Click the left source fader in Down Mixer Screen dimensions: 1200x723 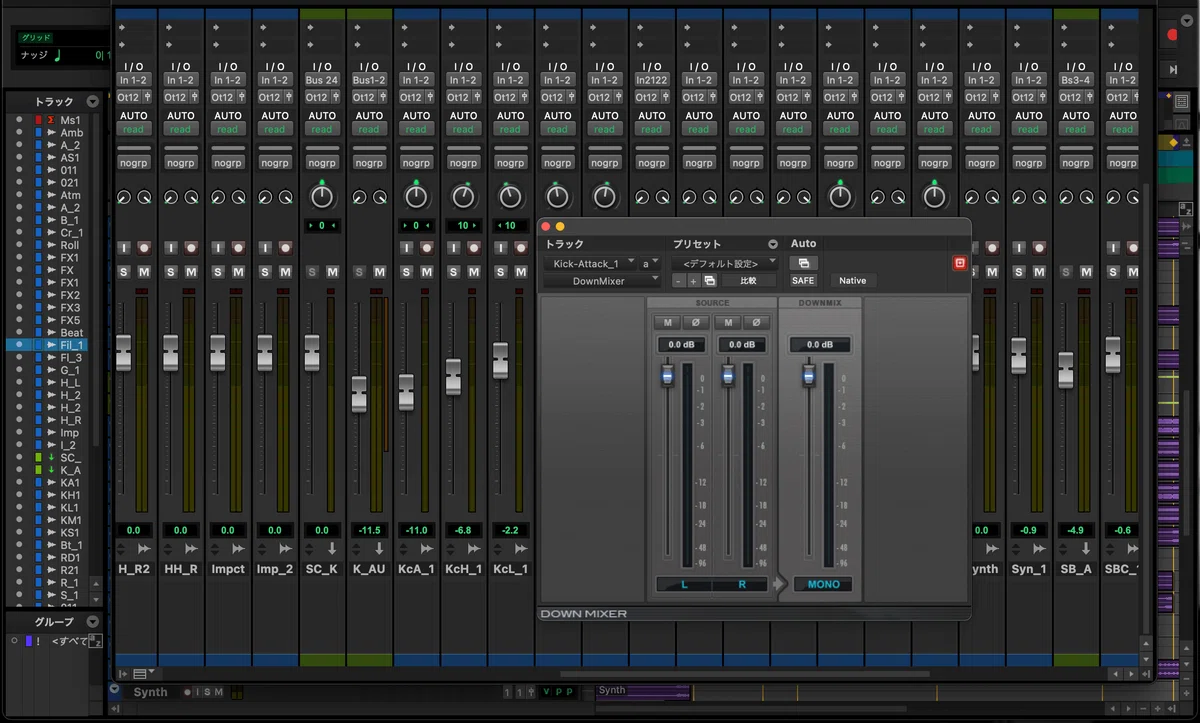click(668, 376)
